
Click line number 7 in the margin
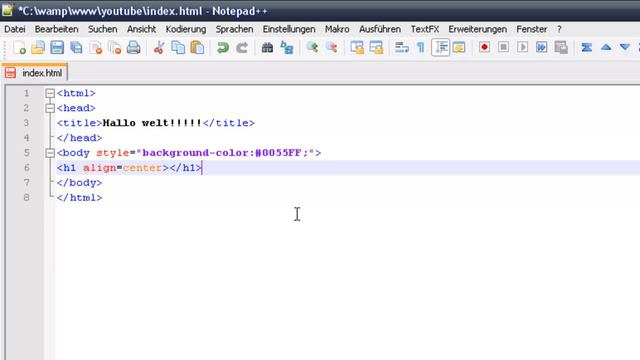[27, 182]
